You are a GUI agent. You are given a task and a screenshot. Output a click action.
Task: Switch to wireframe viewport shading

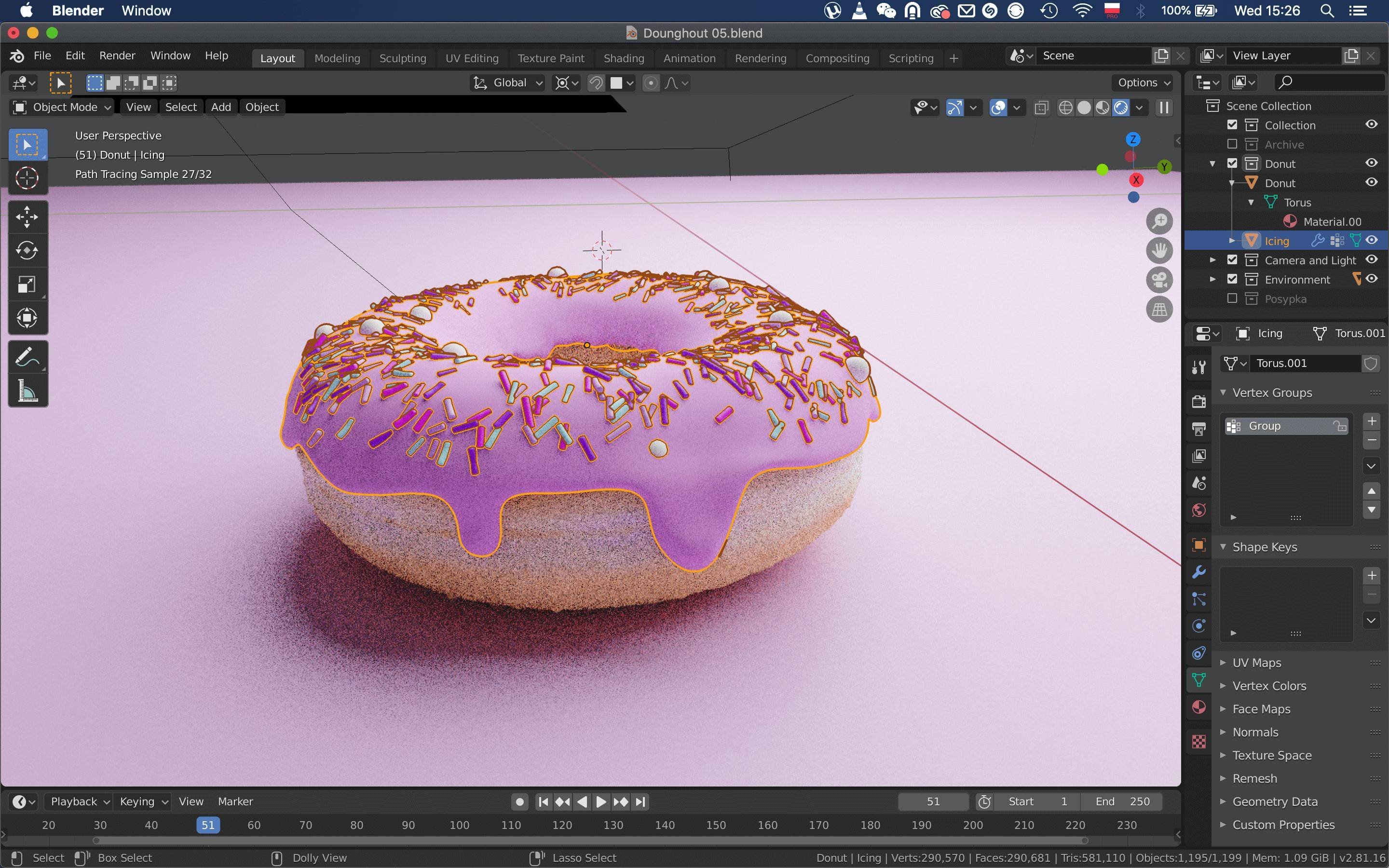pyautogui.click(x=1065, y=108)
